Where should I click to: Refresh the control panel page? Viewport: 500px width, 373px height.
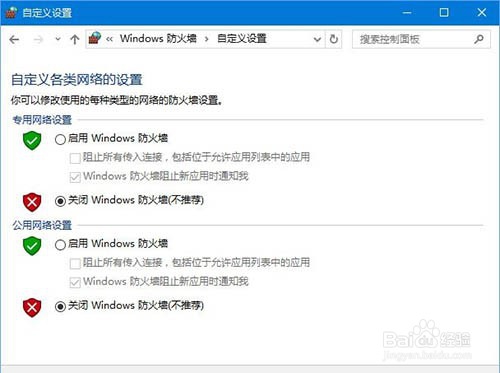(x=334, y=39)
